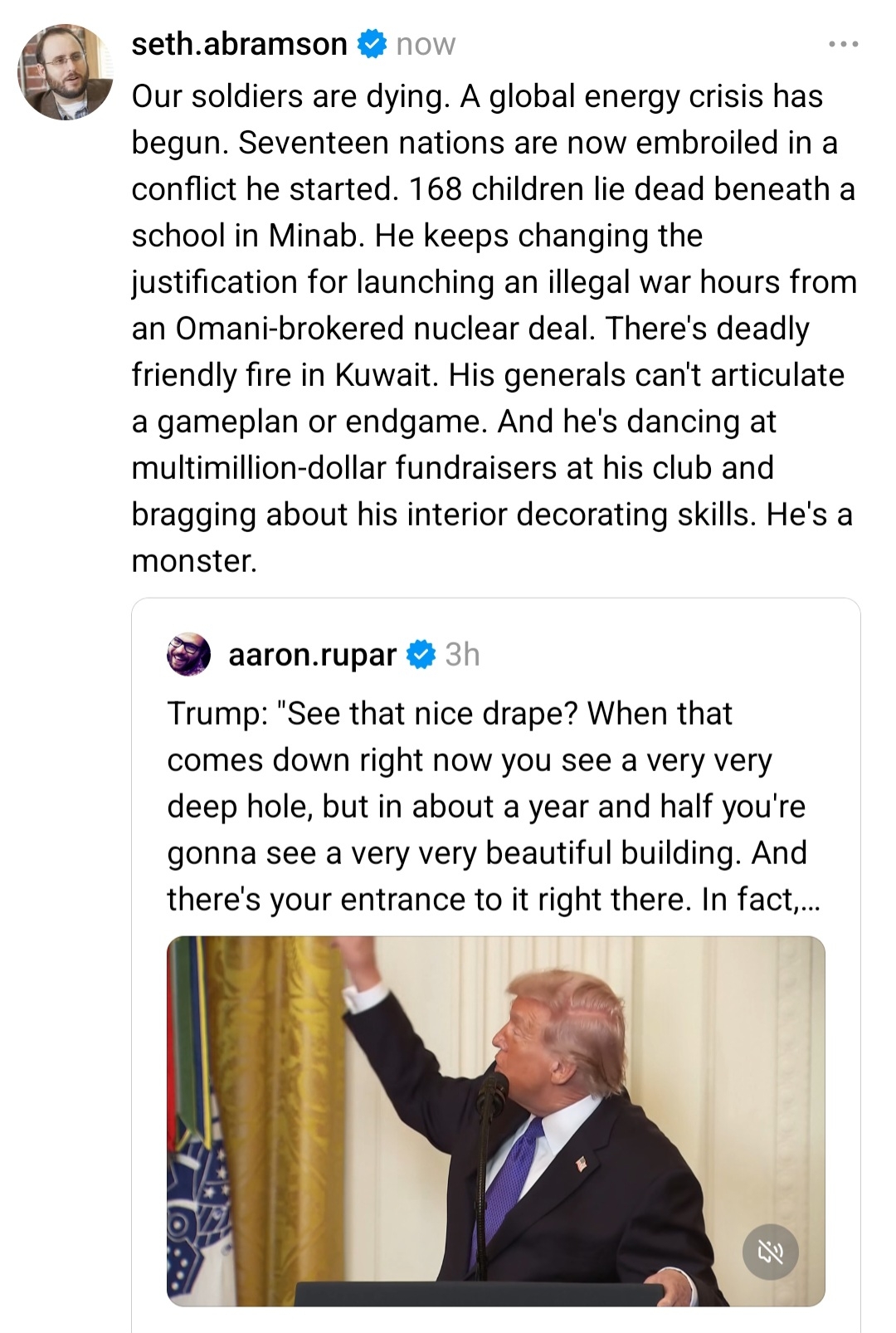Click seth.abramson's blue verified badge
This screenshot has height=1333, width=896.
tap(372, 44)
